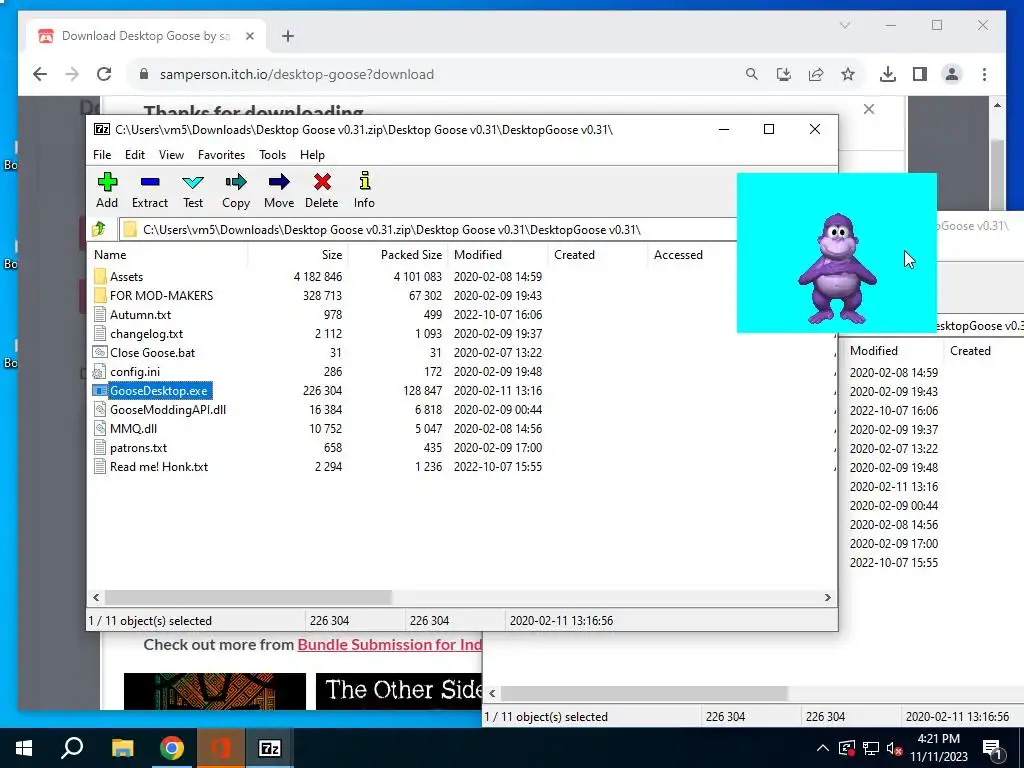Select changelog.txt file

tap(146, 334)
